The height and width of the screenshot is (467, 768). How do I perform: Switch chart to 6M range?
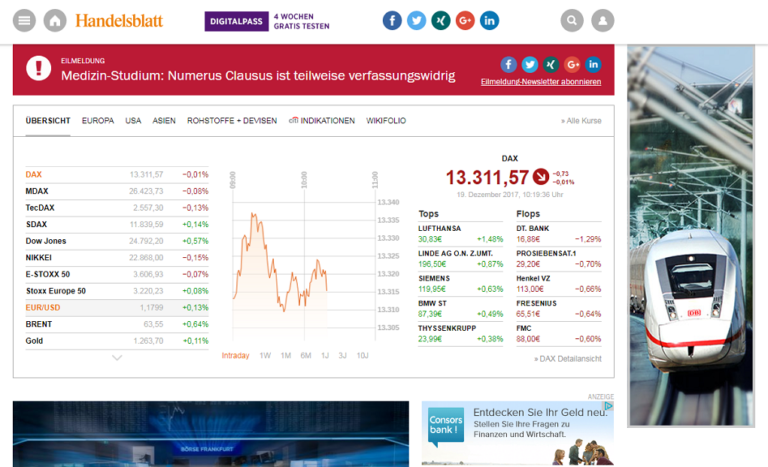pyautogui.click(x=306, y=355)
